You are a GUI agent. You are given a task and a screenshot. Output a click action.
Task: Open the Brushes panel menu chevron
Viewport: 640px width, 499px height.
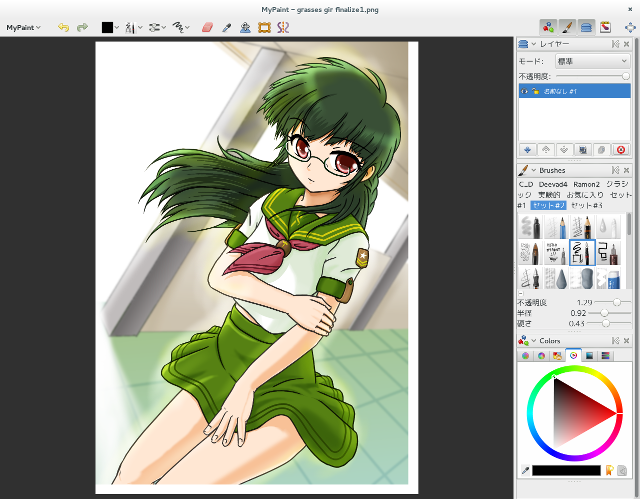[533, 170]
